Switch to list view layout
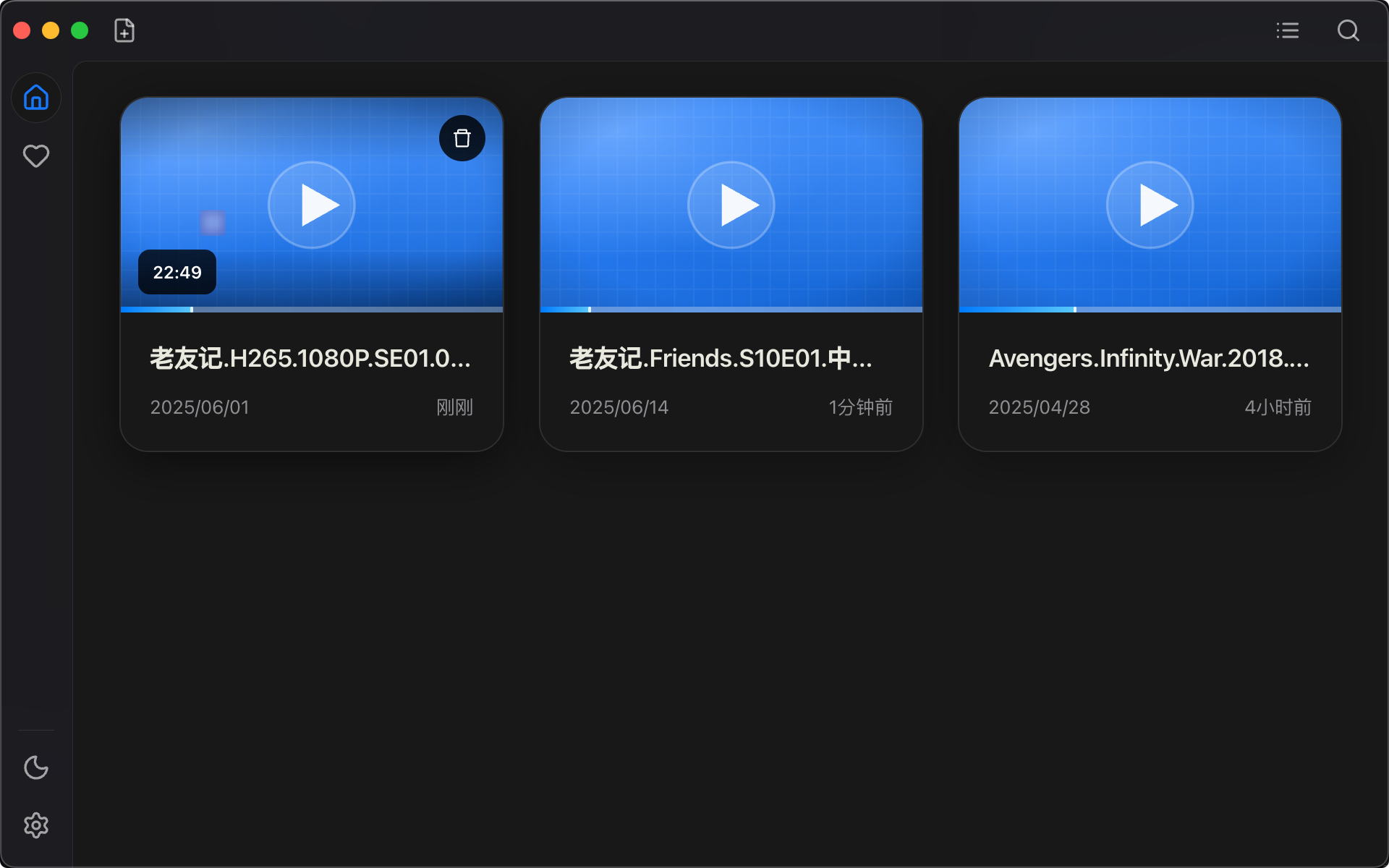Screen dimensions: 1389x868 click(1288, 30)
